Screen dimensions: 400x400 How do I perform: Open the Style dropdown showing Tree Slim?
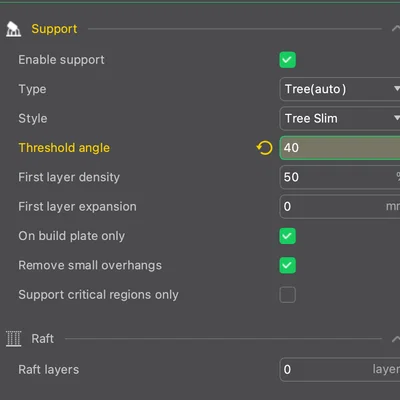click(x=340, y=118)
